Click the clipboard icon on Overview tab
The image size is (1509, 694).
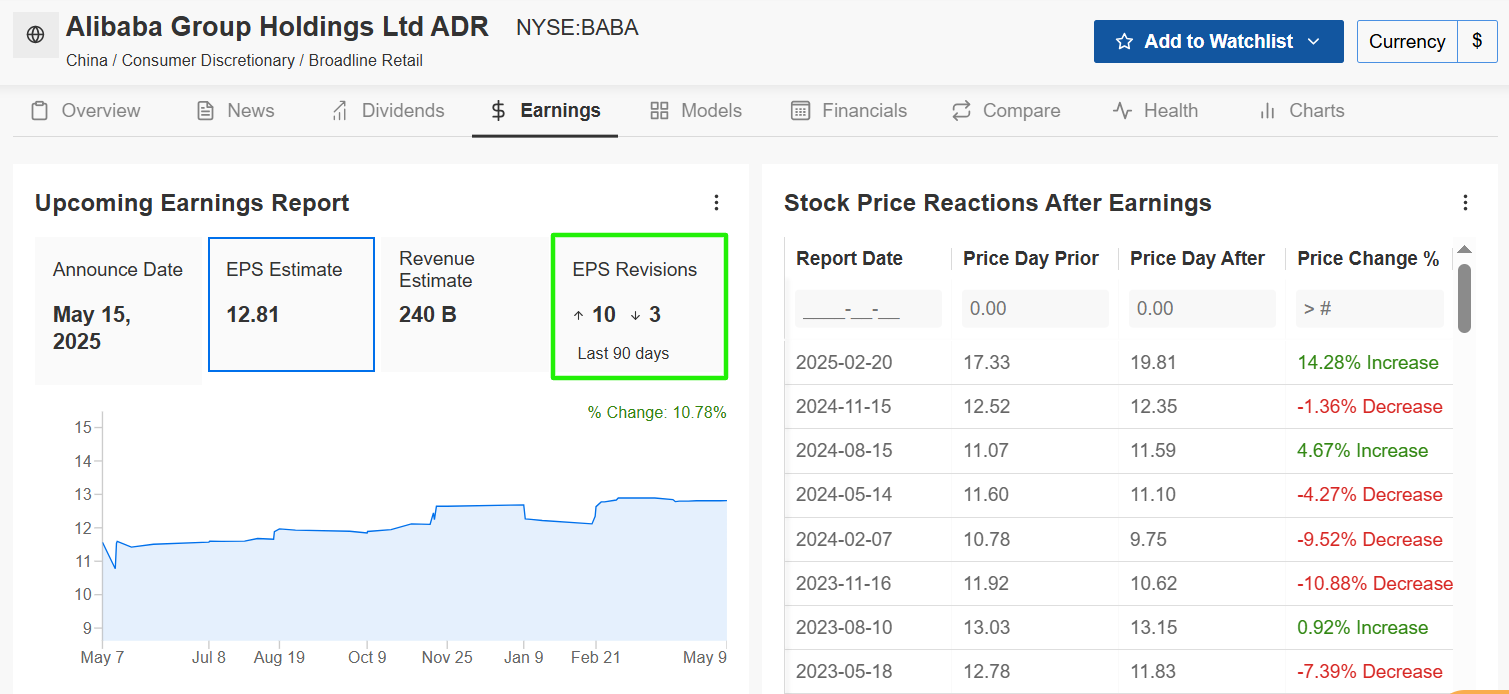tap(39, 111)
